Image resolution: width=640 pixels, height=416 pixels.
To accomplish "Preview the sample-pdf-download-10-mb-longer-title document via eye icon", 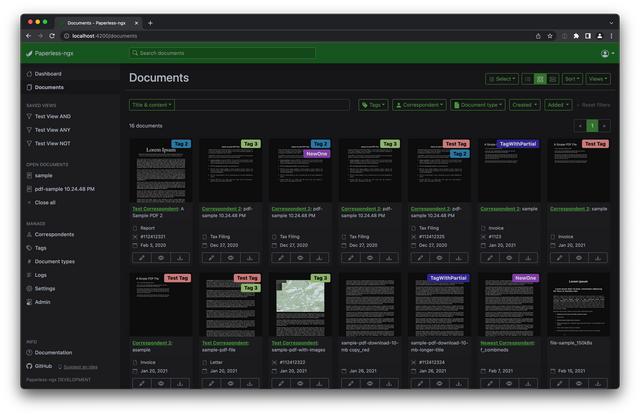I will (439, 383).
